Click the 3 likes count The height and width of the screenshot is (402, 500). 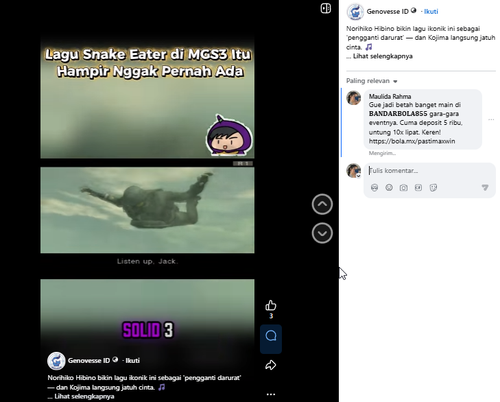[x=271, y=316]
